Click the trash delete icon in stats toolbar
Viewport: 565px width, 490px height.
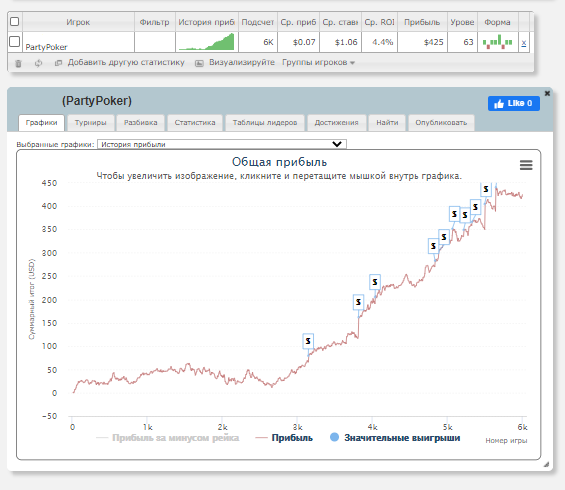tap(18, 63)
